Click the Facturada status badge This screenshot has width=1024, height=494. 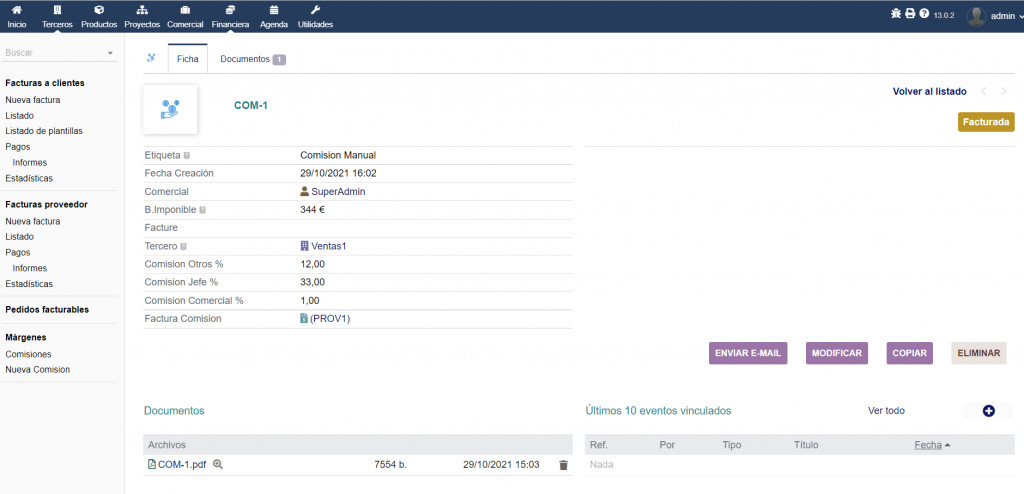(x=986, y=122)
